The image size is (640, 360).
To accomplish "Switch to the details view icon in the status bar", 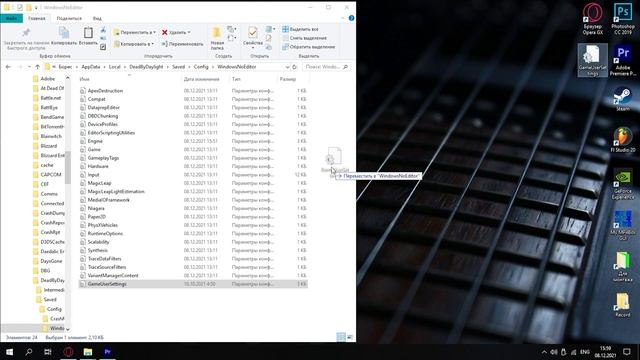I will coord(340,337).
